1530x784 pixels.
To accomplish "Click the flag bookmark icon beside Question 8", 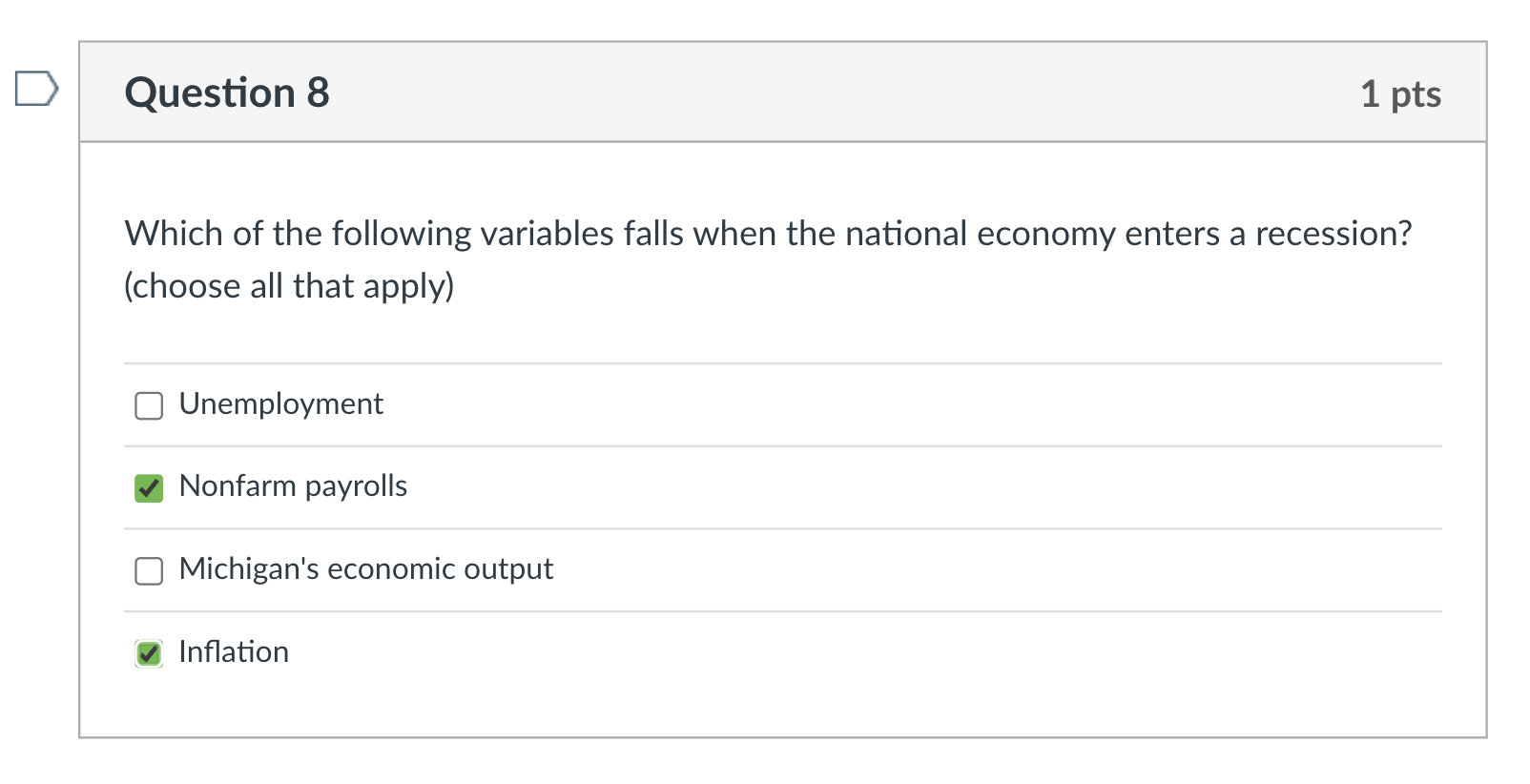I will tap(38, 89).
